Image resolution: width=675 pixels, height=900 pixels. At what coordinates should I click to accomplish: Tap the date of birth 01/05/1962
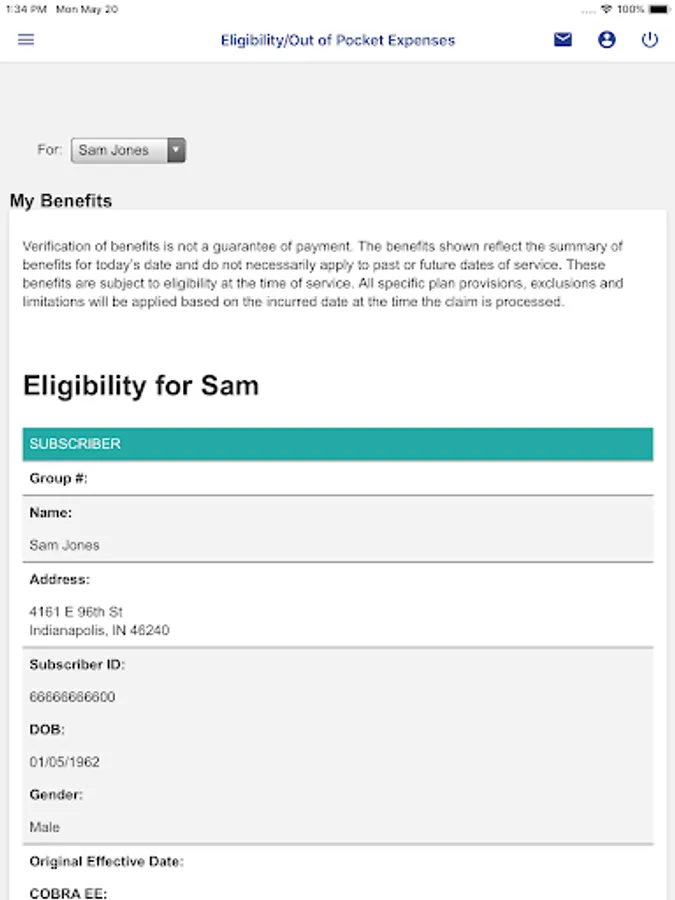64,762
